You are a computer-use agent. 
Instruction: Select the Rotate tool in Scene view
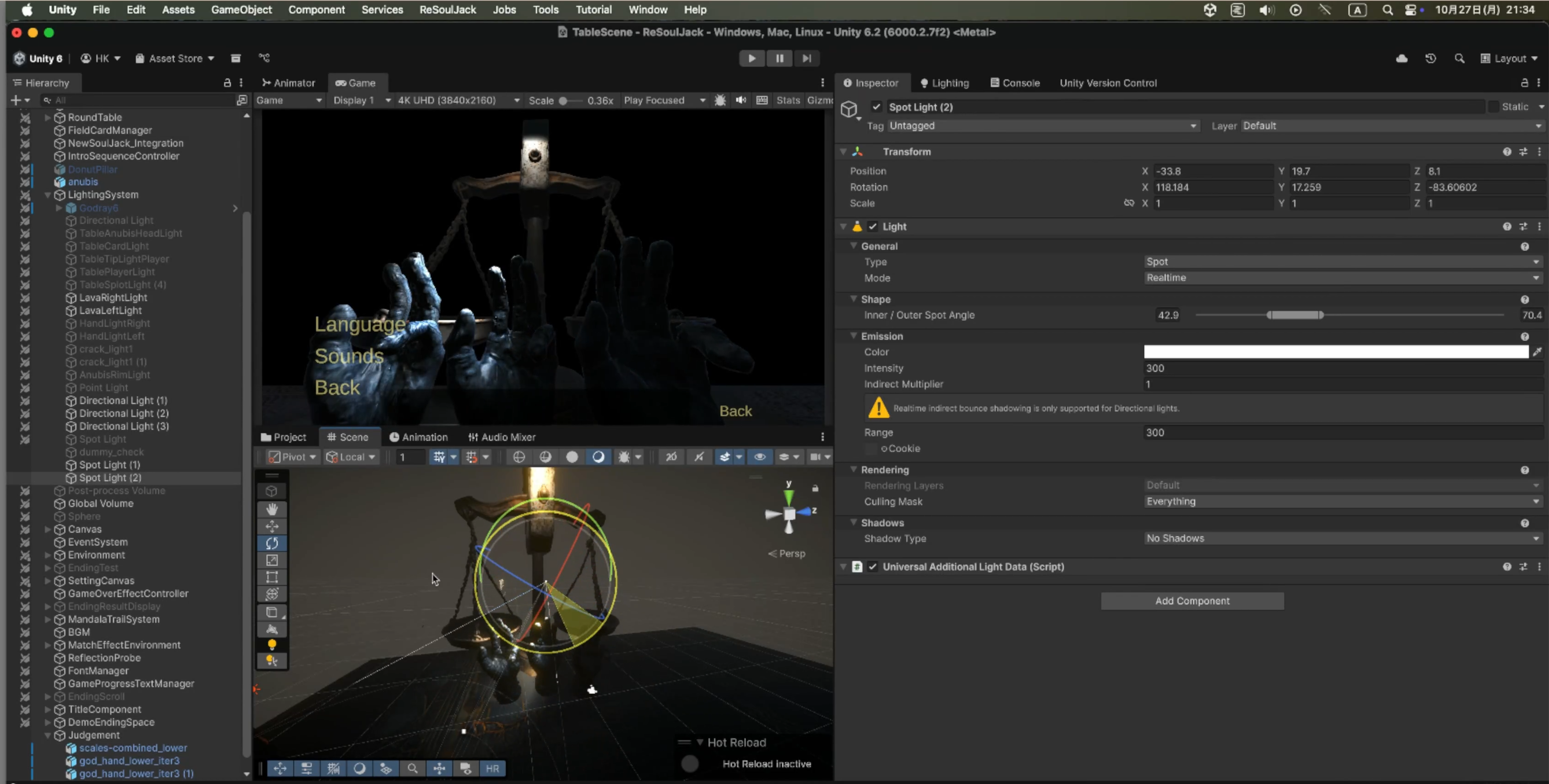coord(272,543)
